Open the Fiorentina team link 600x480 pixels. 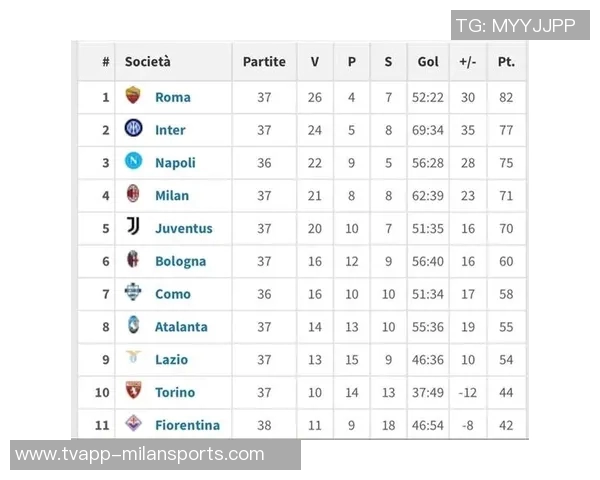coord(187,425)
